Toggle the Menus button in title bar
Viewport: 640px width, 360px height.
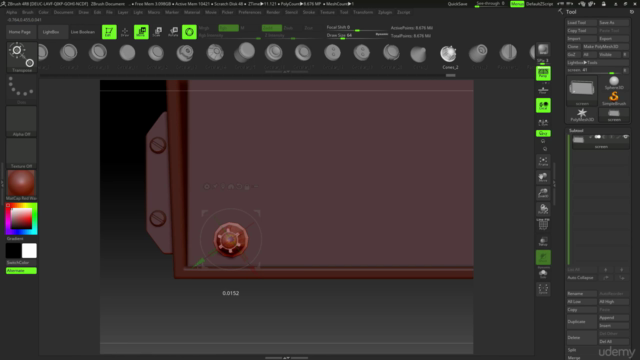517,4
